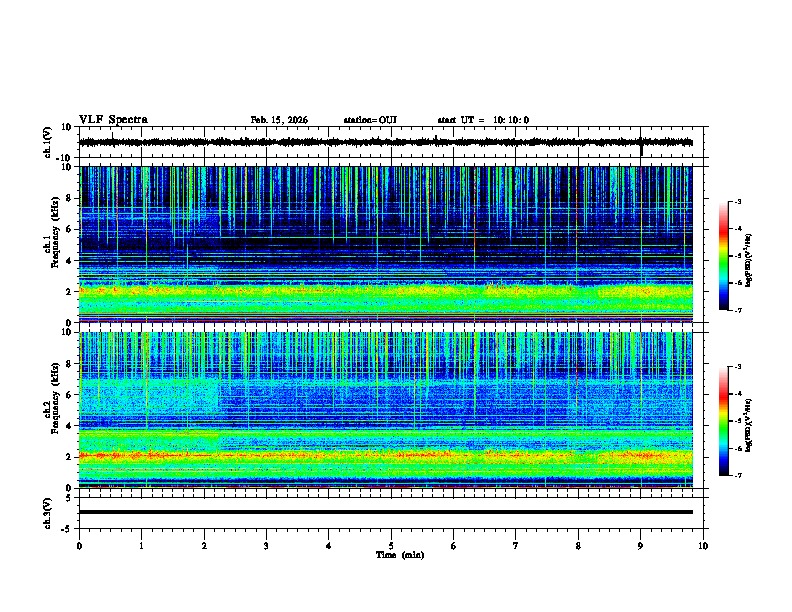Click the "-3" label on ch.1 color bar
The height and width of the screenshot is (612, 792).
tap(737, 201)
